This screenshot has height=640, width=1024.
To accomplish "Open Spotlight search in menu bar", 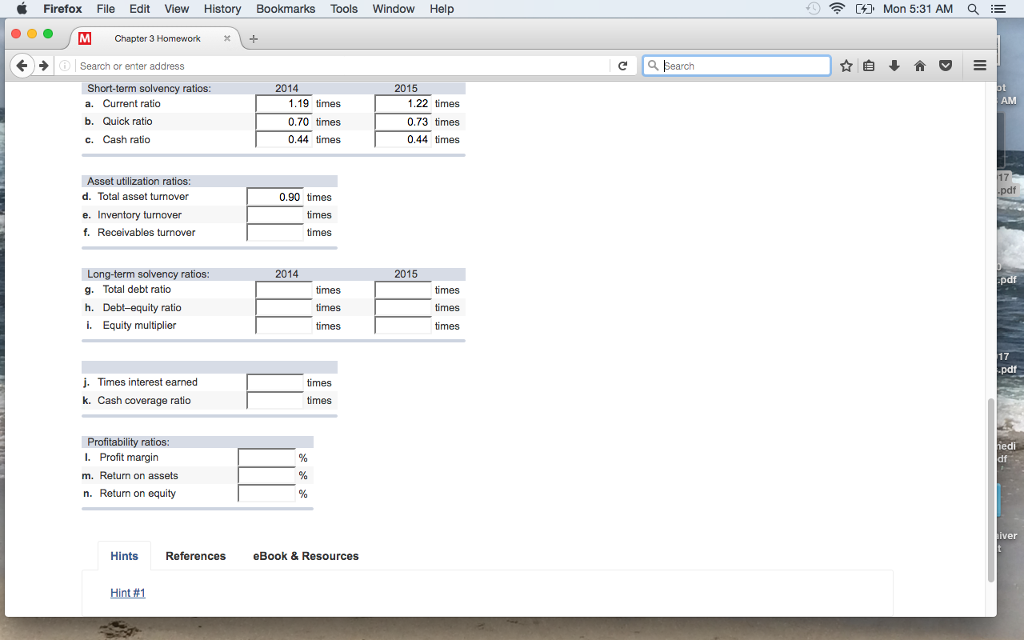I will pos(973,9).
